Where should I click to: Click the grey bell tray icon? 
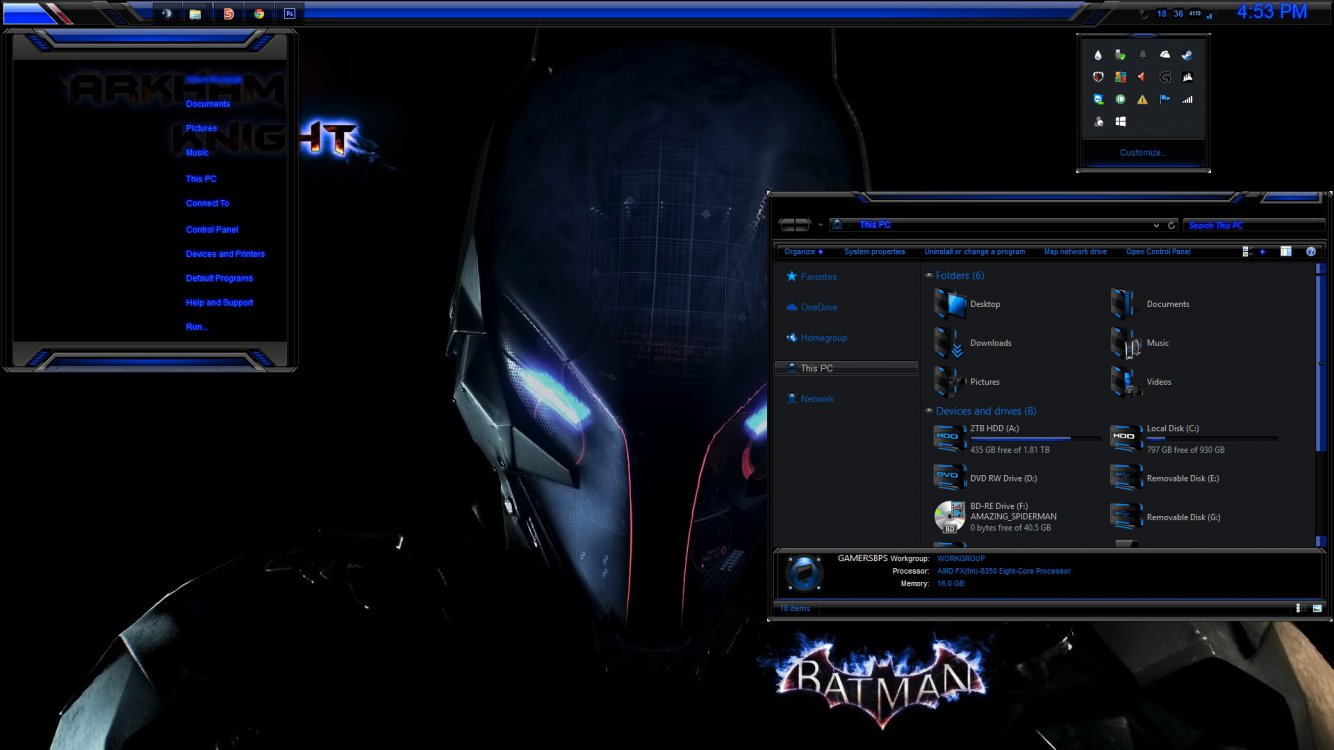point(1142,55)
